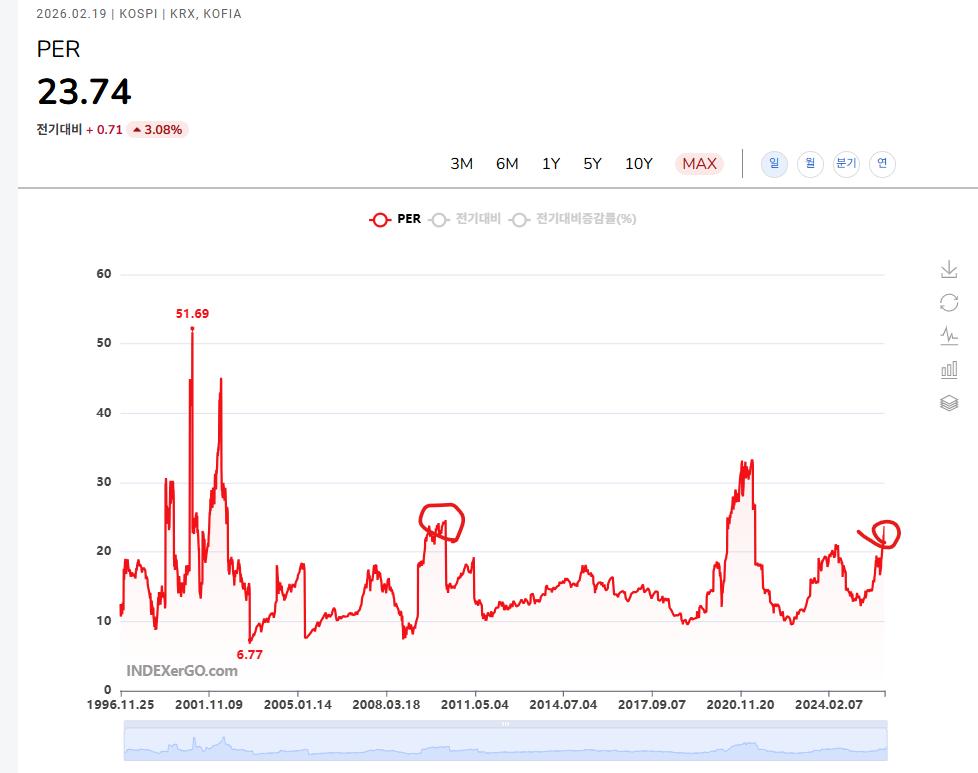This screenshot has height=773, width=978.
Task: Switch to quarterly (분기) interval
Action: pyautogui.click(x=846, y=164)
